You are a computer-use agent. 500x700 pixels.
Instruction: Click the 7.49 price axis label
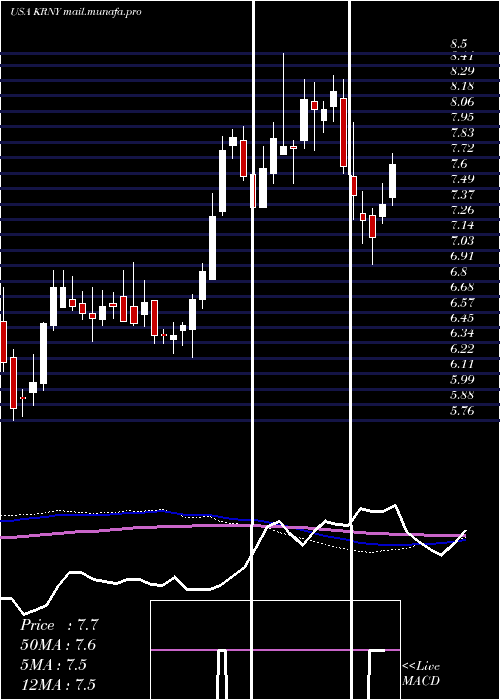(462, 179)
